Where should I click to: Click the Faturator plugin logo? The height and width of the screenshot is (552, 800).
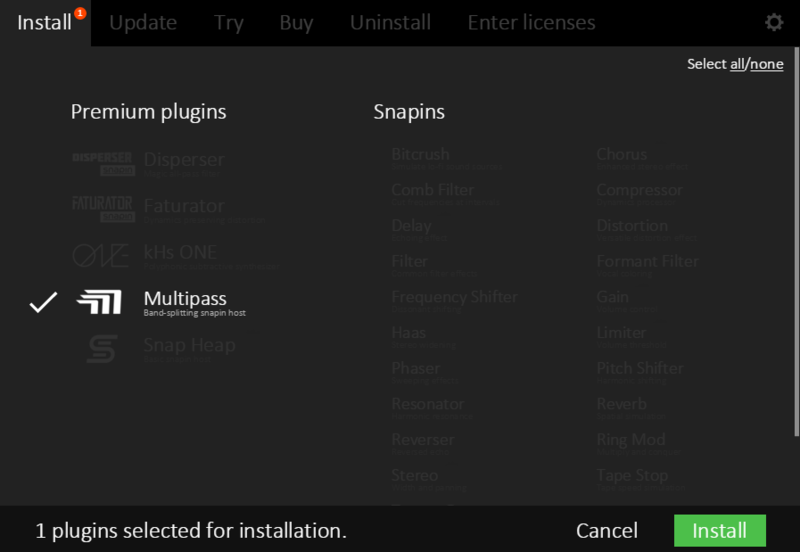click(102, 207)
